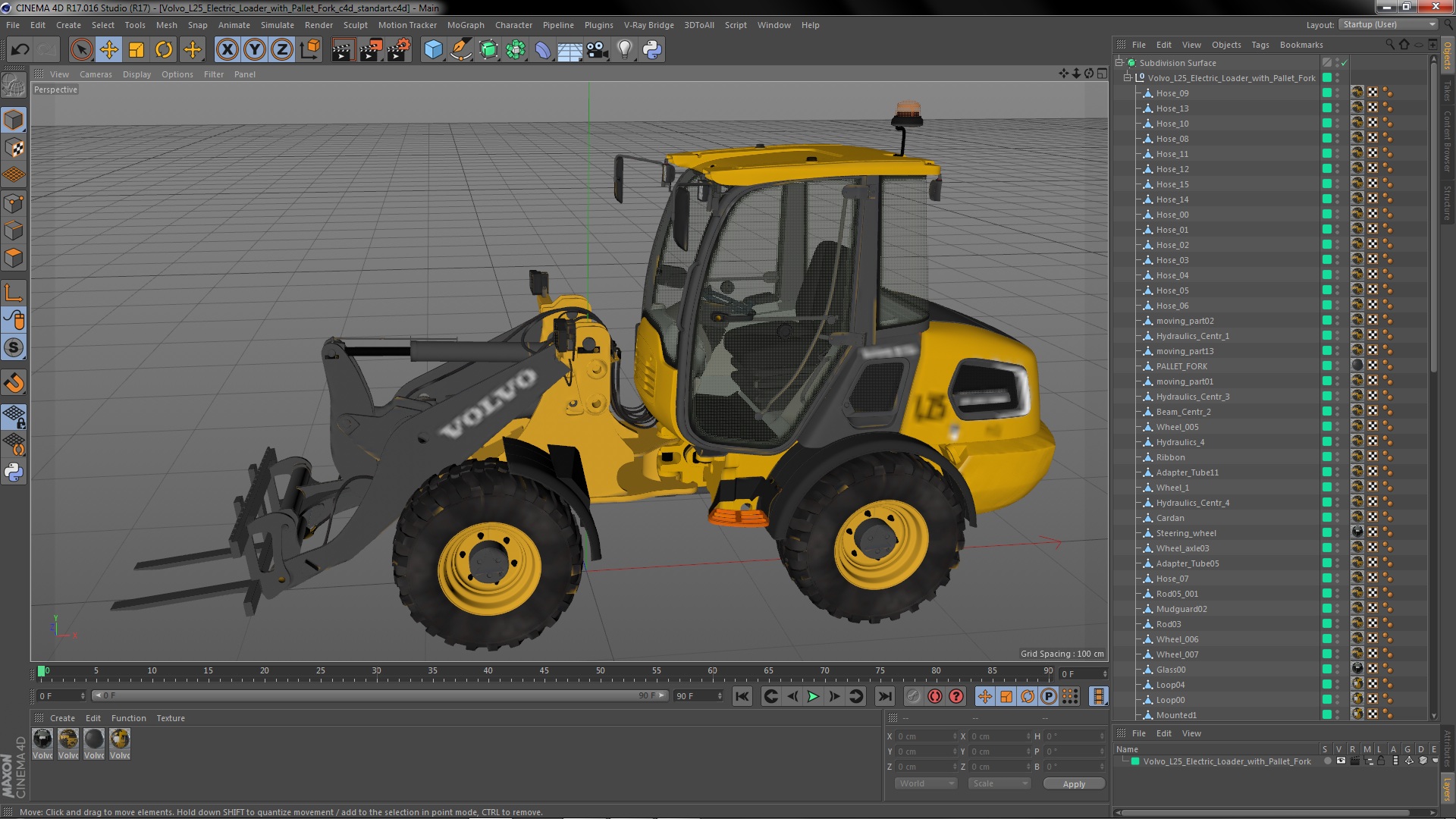Add a Subdivision Surface generator icon

(x=488, y=50)
